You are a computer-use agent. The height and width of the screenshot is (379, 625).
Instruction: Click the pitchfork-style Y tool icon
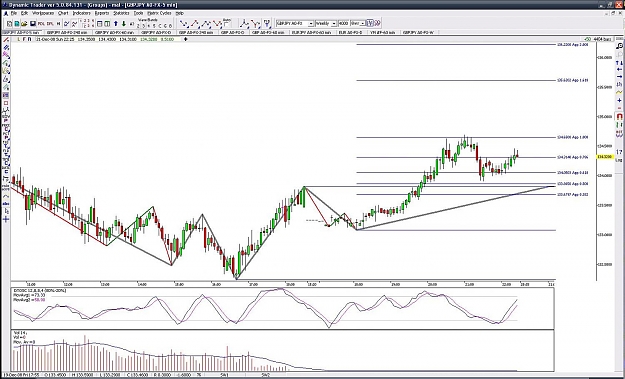coord(256,24)
